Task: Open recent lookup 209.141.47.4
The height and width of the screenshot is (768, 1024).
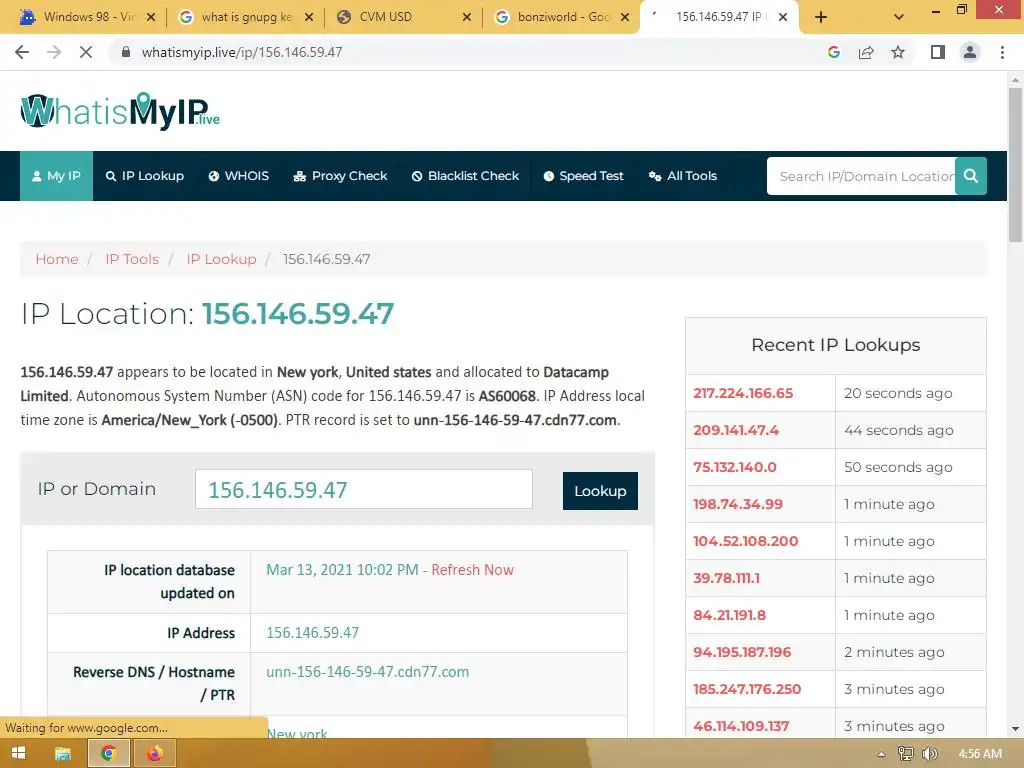Action: 736,430
